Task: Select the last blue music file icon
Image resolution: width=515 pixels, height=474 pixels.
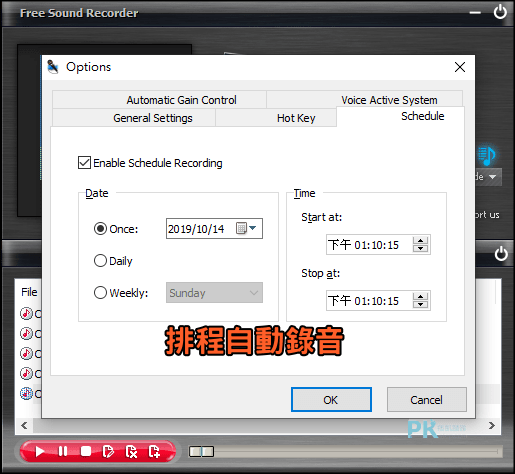Action: (26, 394)
